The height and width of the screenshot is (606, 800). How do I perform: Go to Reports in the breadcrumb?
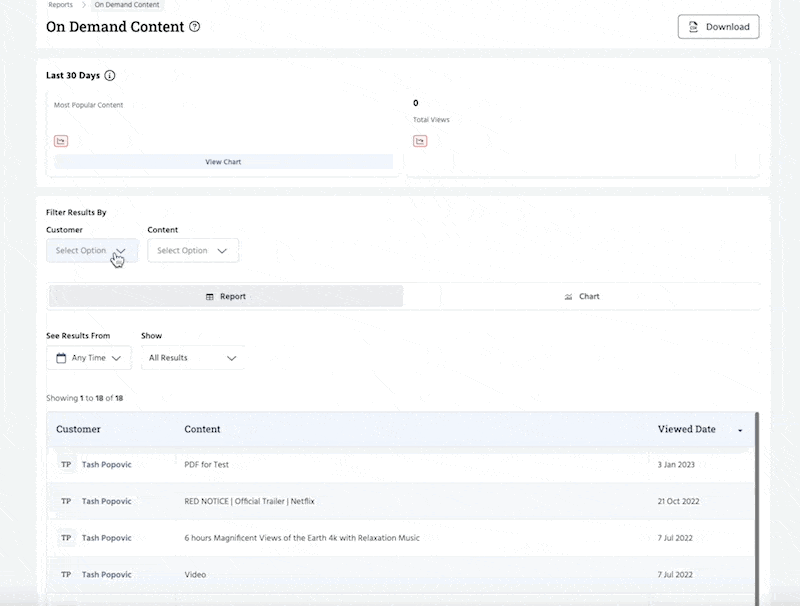(x=60, y=5)
